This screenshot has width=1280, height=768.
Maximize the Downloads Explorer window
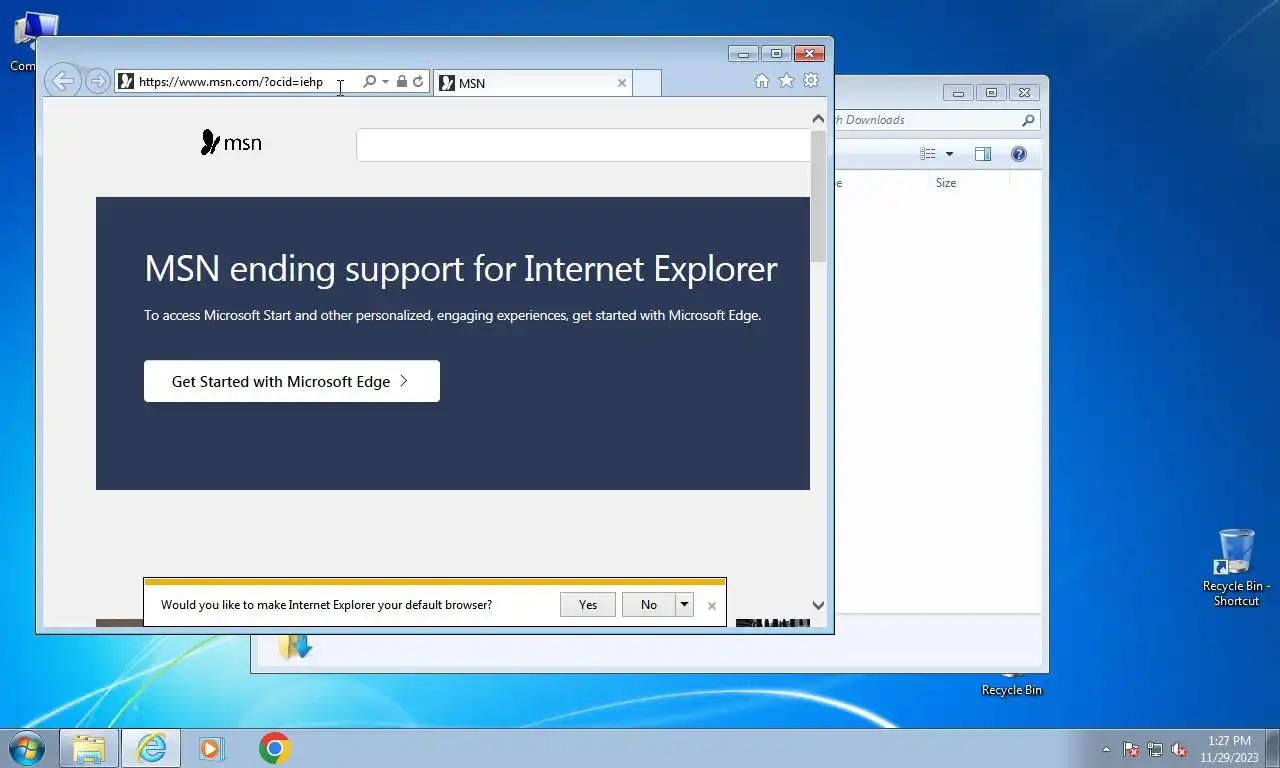pyautogui.click(x=991, y=92)
